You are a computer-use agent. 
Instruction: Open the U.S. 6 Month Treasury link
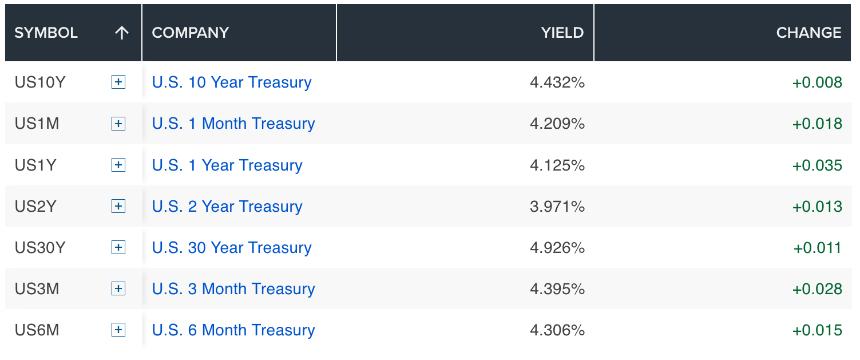(x=234, y=330)
